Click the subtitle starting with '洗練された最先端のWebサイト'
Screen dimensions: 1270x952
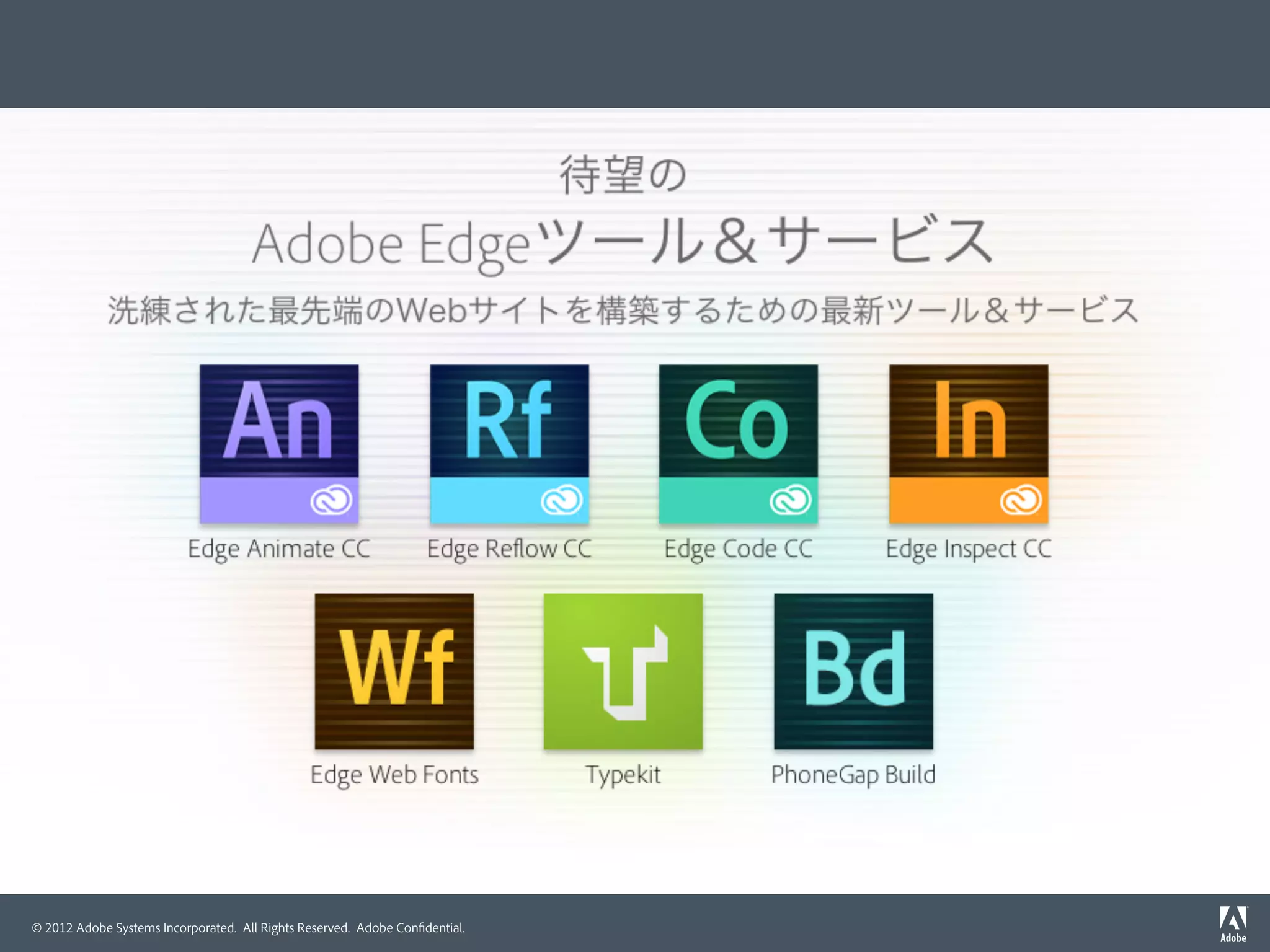[x=623, y=311]
